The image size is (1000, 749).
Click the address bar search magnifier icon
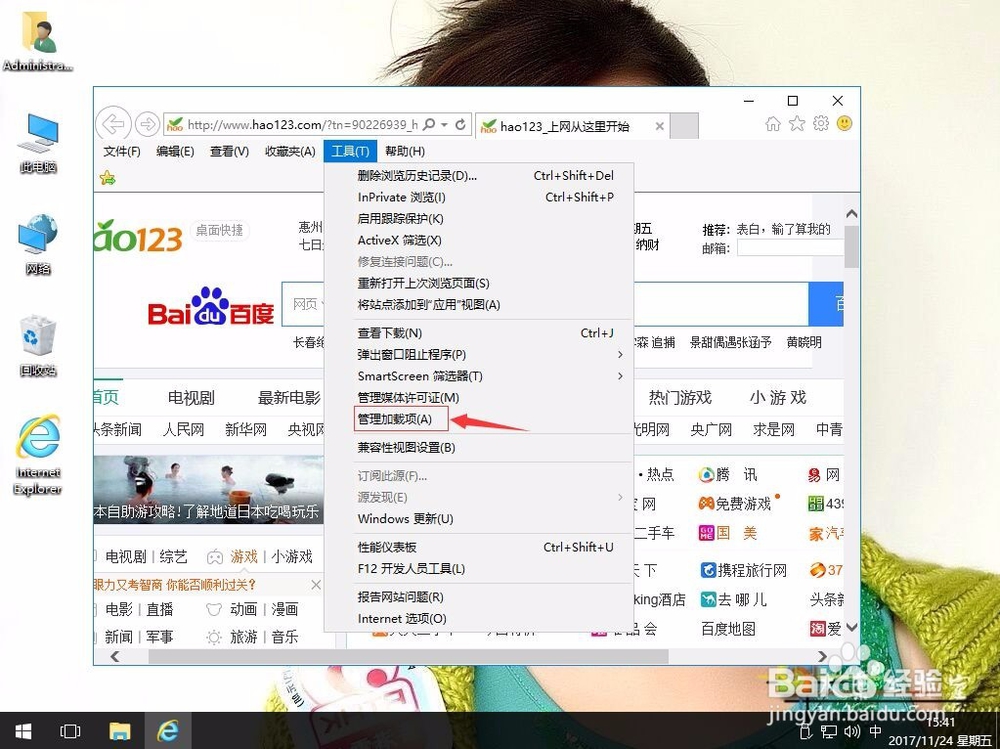(x=429, y=124)
